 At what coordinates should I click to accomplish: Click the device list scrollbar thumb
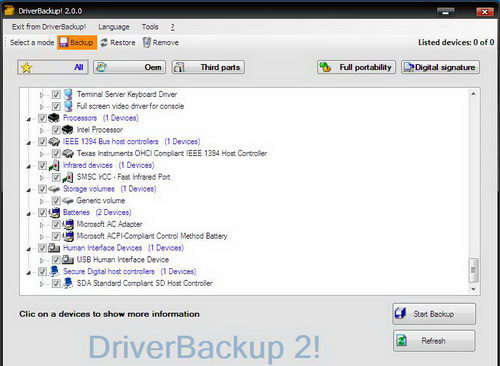point(474,270)
